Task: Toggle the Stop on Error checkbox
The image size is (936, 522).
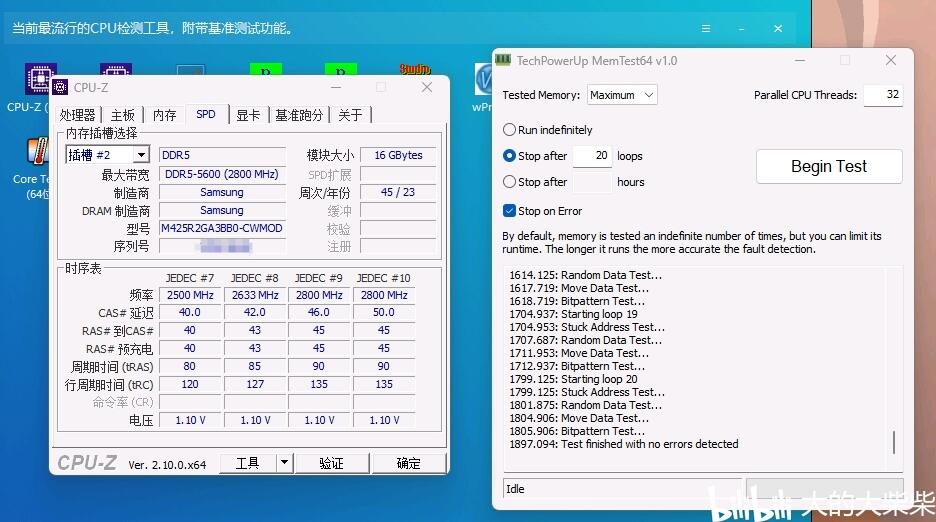Action: 509,211
